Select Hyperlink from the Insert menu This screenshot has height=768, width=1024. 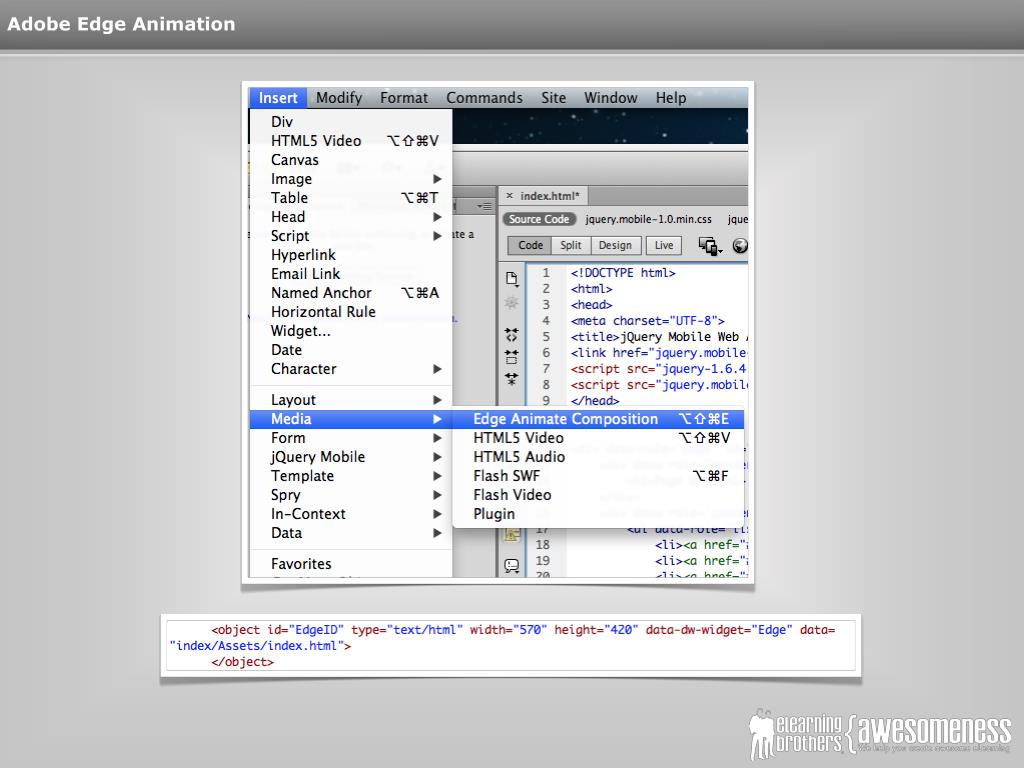[351, 255]
